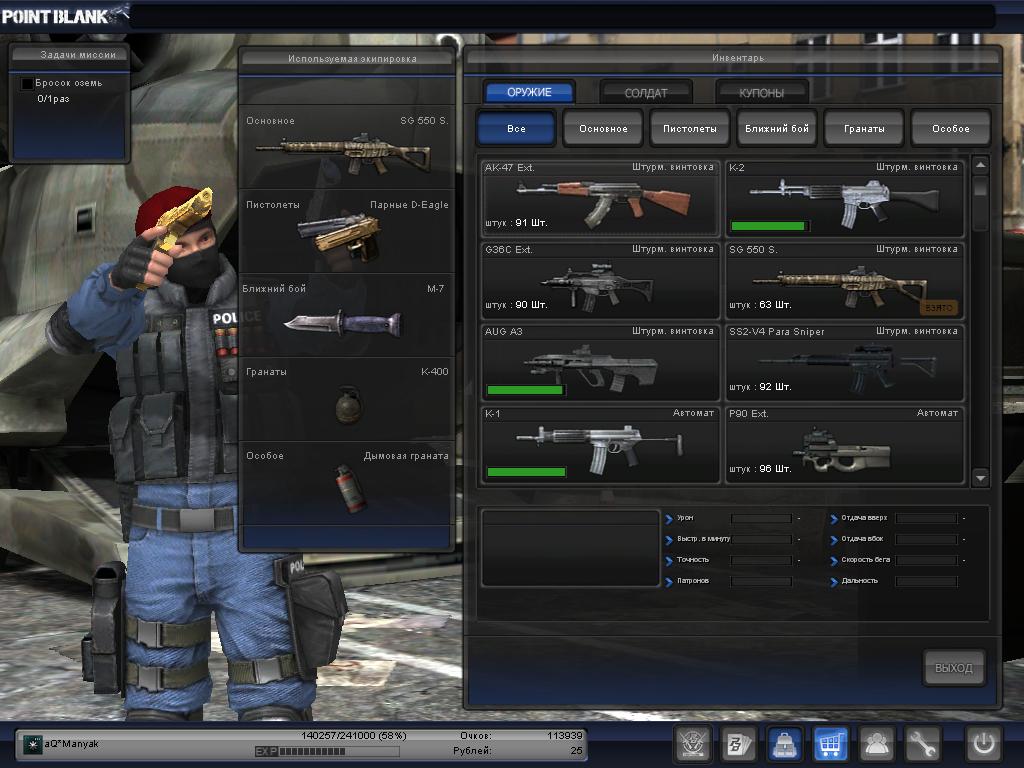1024x768 pixels.
Task: Click inventory scrollbar down arrow
Action: 980,478
